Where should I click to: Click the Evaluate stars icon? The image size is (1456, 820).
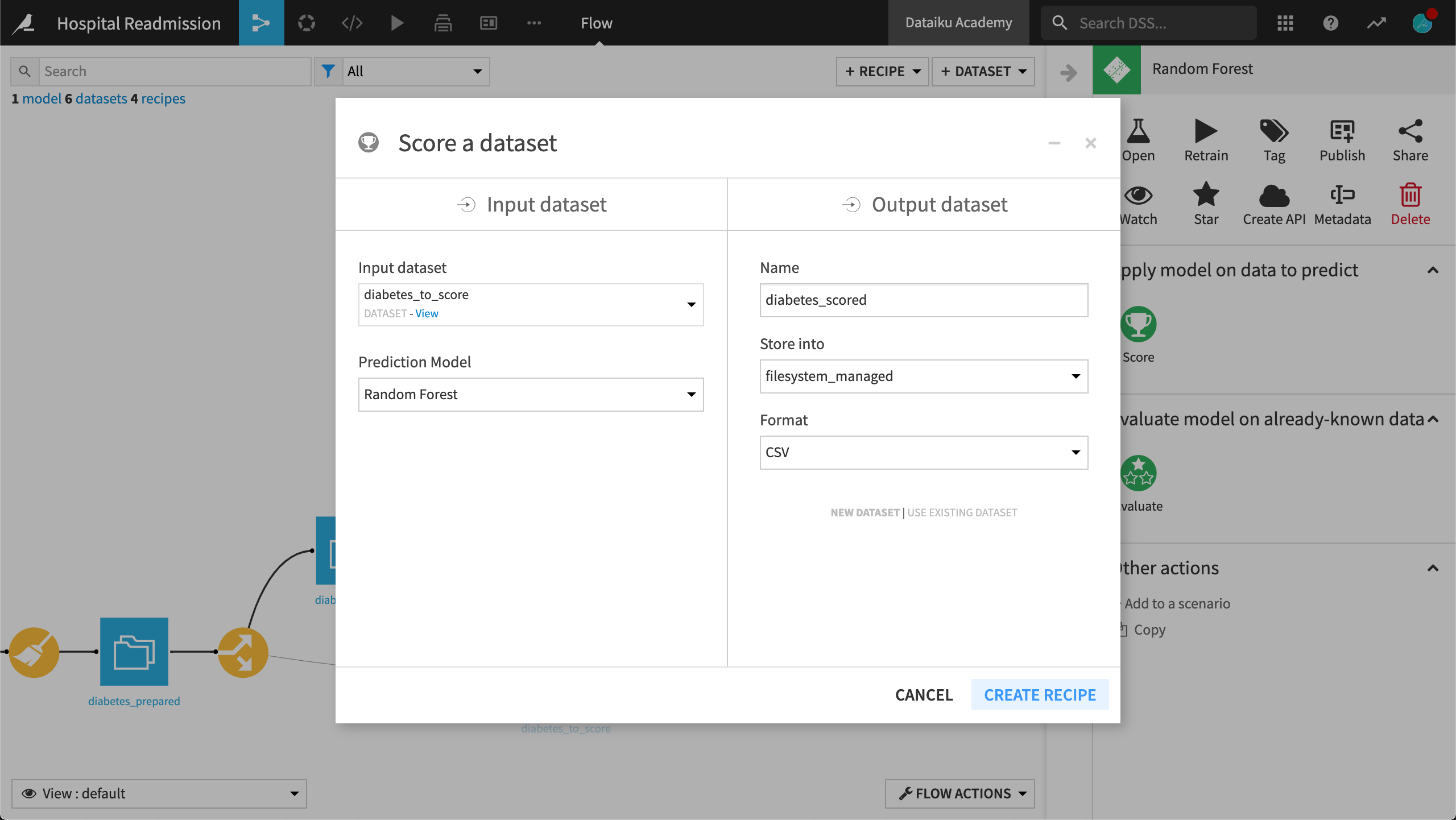[x=1138, y=473]
